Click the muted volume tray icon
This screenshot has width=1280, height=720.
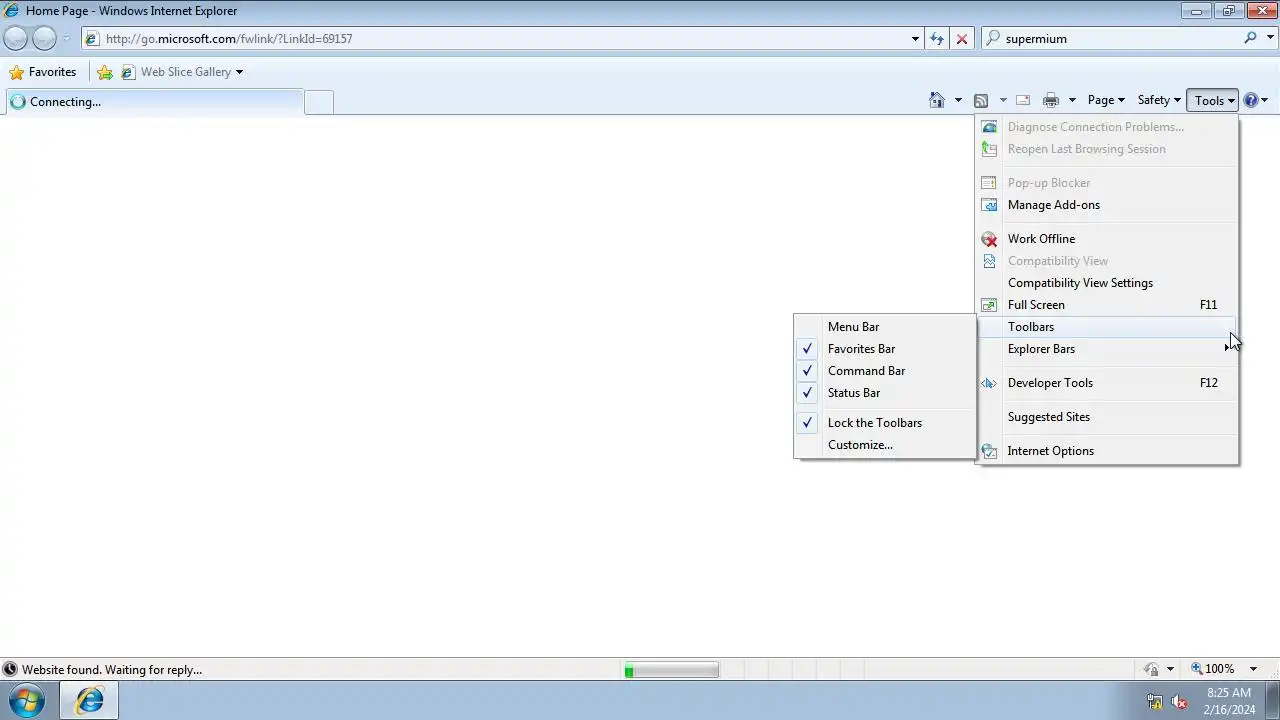click(1179, 701)
